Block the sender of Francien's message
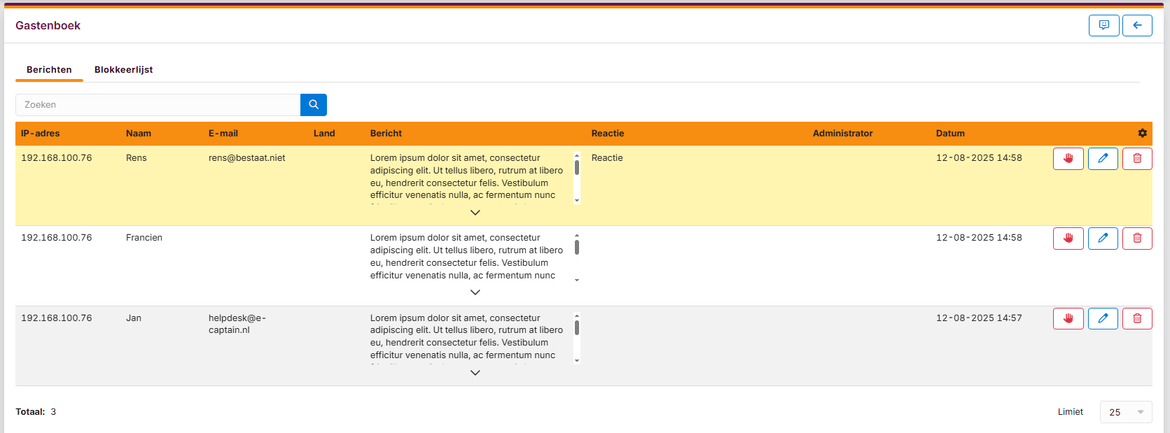 coord(1068,238)
